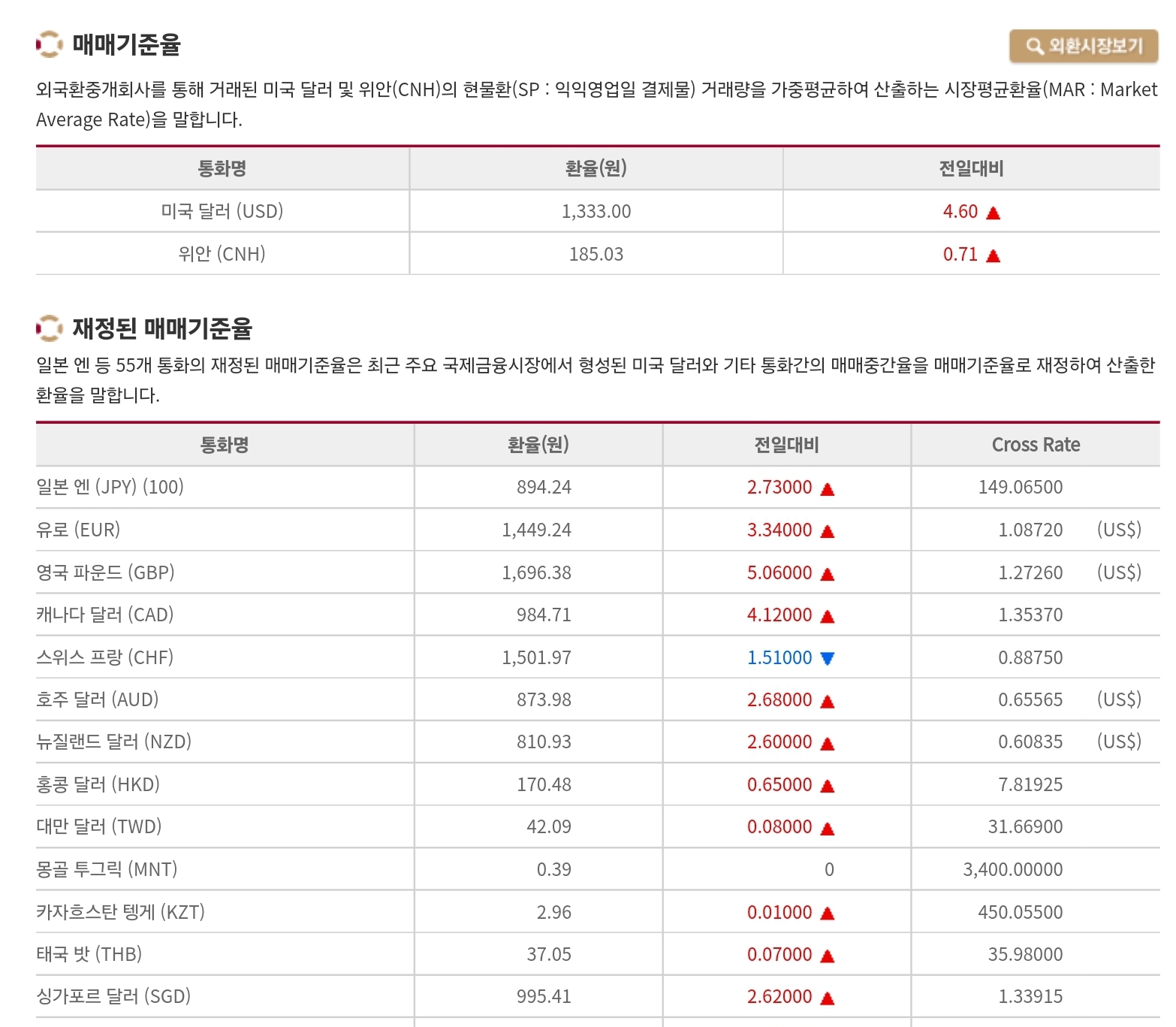Click the up arrow next to 0.08000 TWD
The width and height of the screenshot is (1176, 1027).
pos(828,829)
